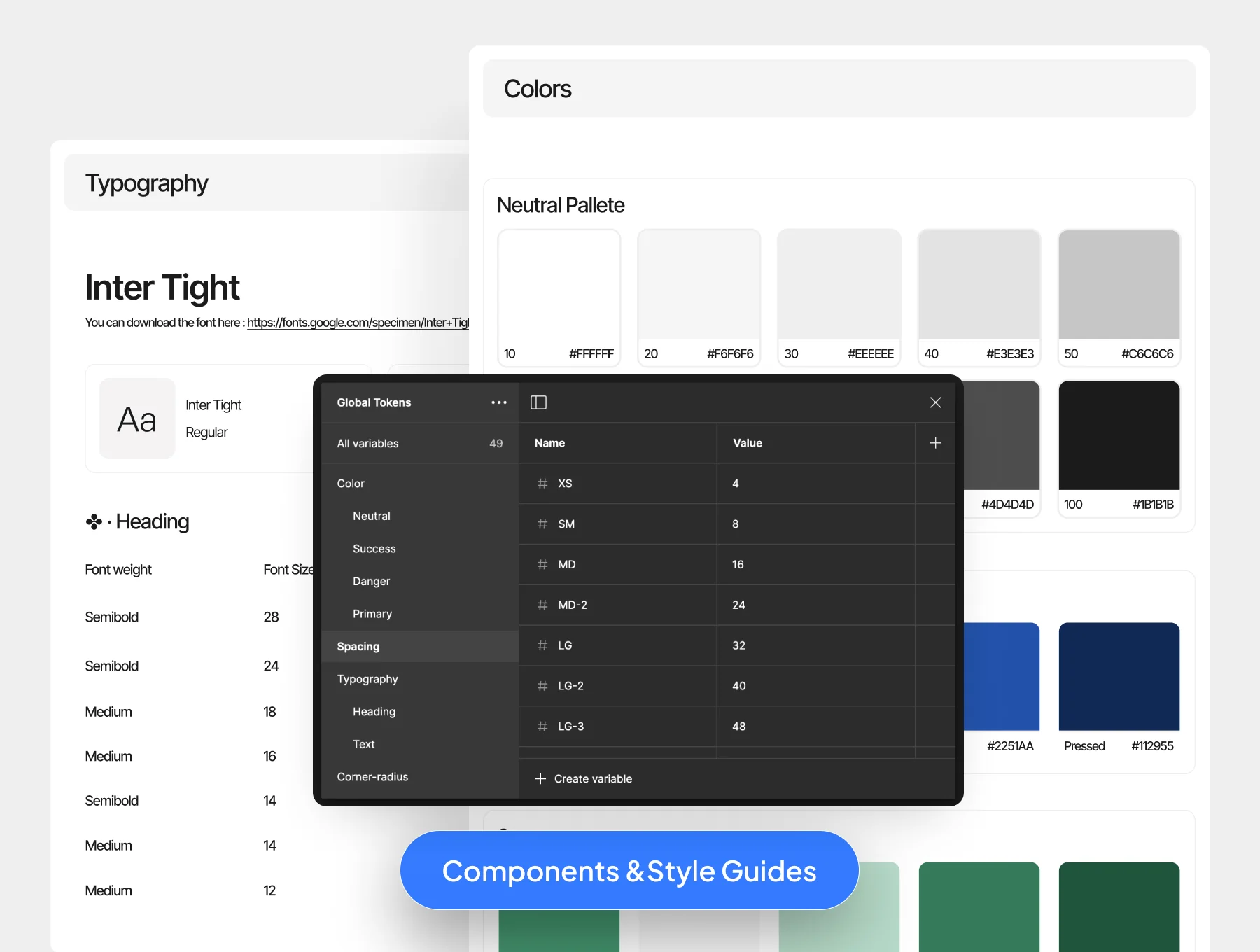Select the Primary color group
This screenshot has height=952, width=1260.
tap(420, 614)
